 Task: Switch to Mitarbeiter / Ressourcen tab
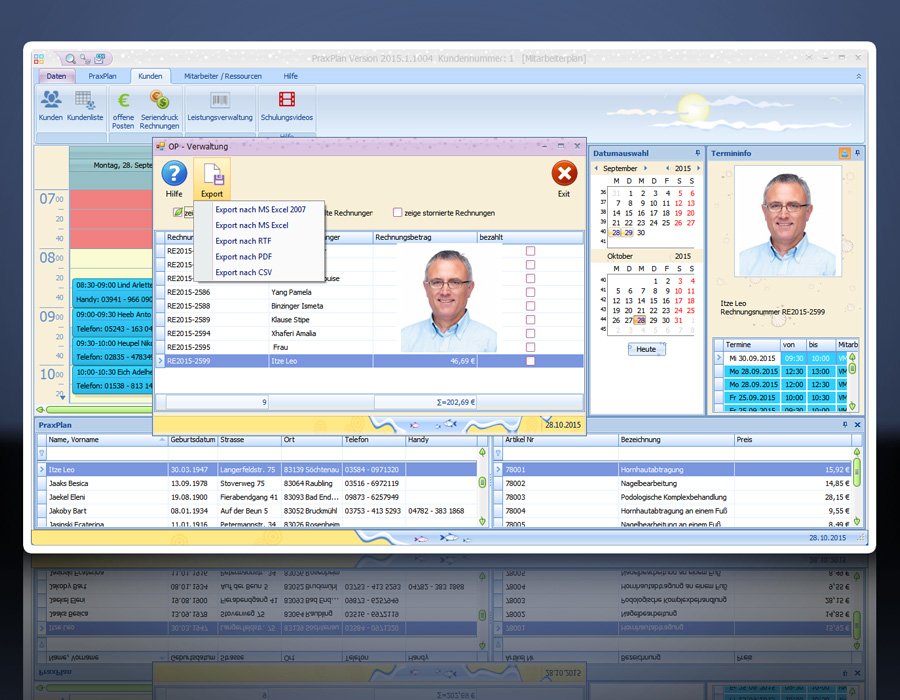(223, 76)
